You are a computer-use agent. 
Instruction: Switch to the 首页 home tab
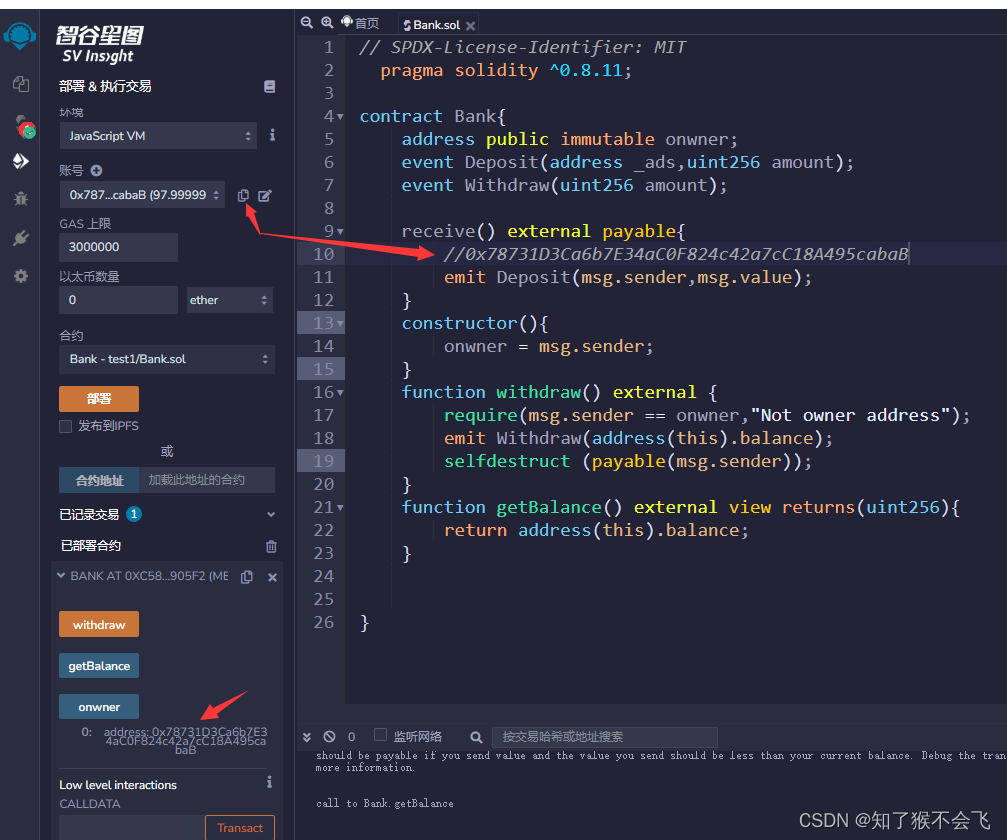pyautogui.click(x=361, y=23)
